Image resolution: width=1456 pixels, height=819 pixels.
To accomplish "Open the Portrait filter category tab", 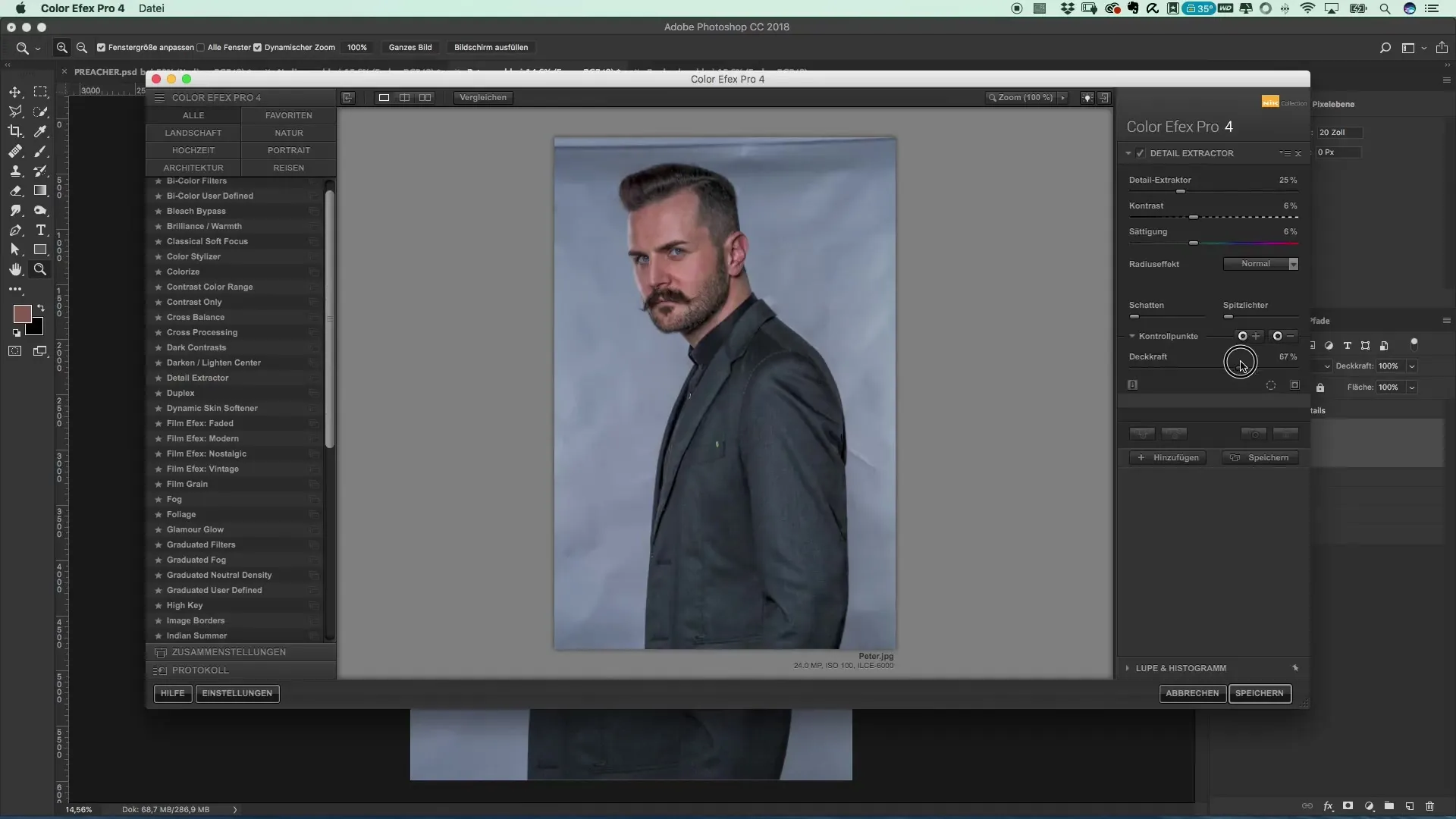I will (x=288, y=150).
